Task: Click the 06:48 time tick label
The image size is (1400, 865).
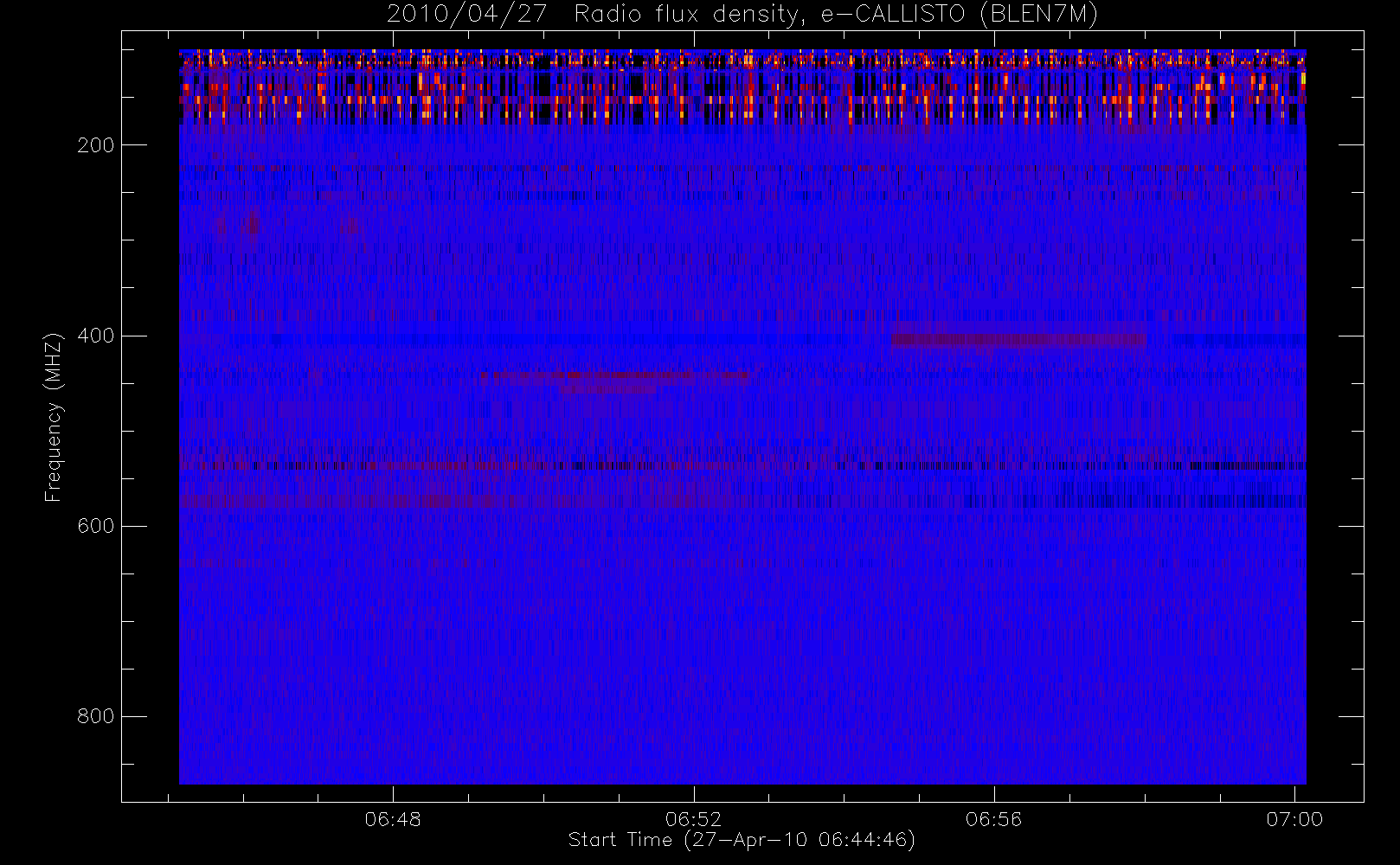Action: (x=393, y=819)
